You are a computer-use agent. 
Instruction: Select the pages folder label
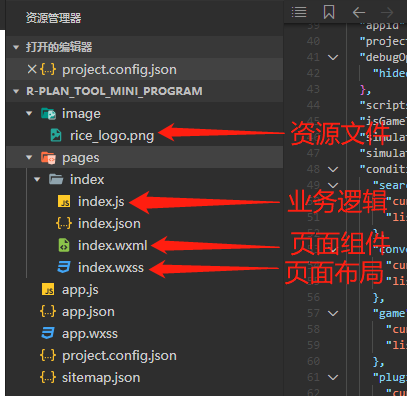[81, 158]
